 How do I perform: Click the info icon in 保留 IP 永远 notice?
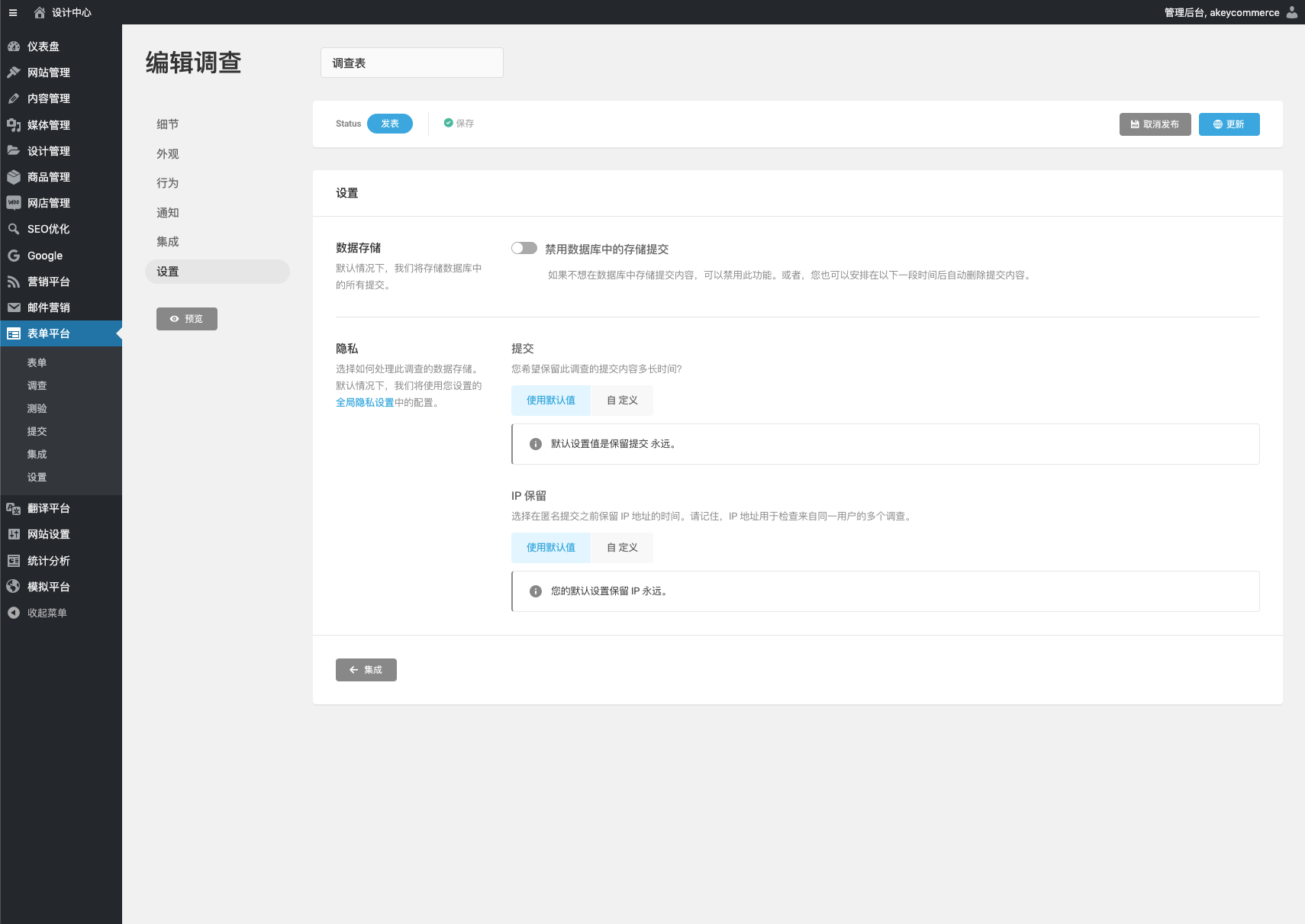[536, 591]
